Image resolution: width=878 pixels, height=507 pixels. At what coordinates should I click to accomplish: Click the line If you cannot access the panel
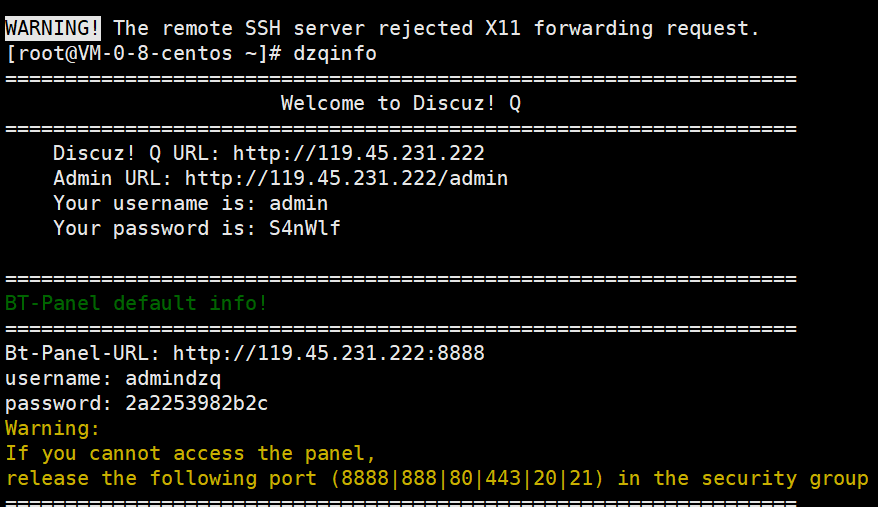click(x=190, y=453)
